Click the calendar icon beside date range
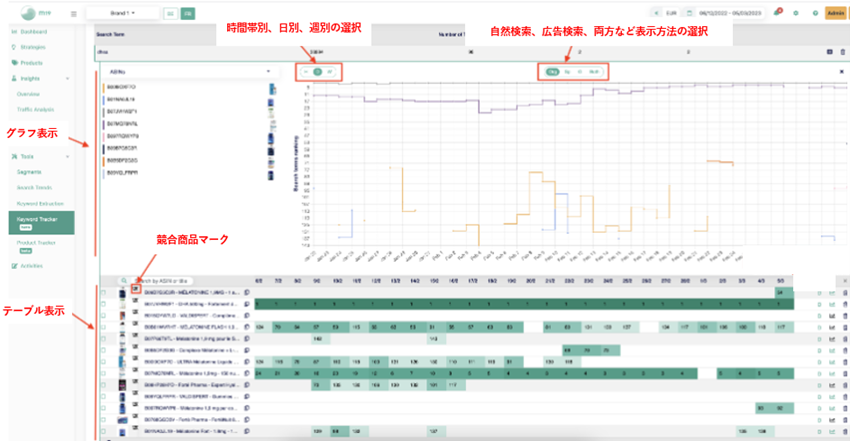This screenshot has height=441, width=850. tap(689, 13)
